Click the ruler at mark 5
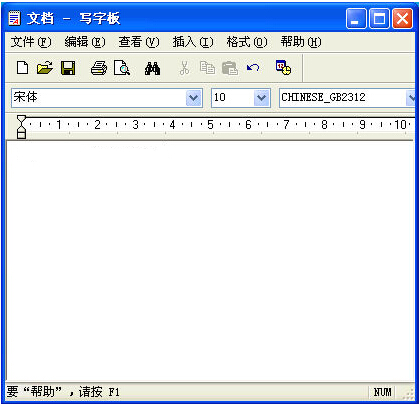 pos(210,125)
